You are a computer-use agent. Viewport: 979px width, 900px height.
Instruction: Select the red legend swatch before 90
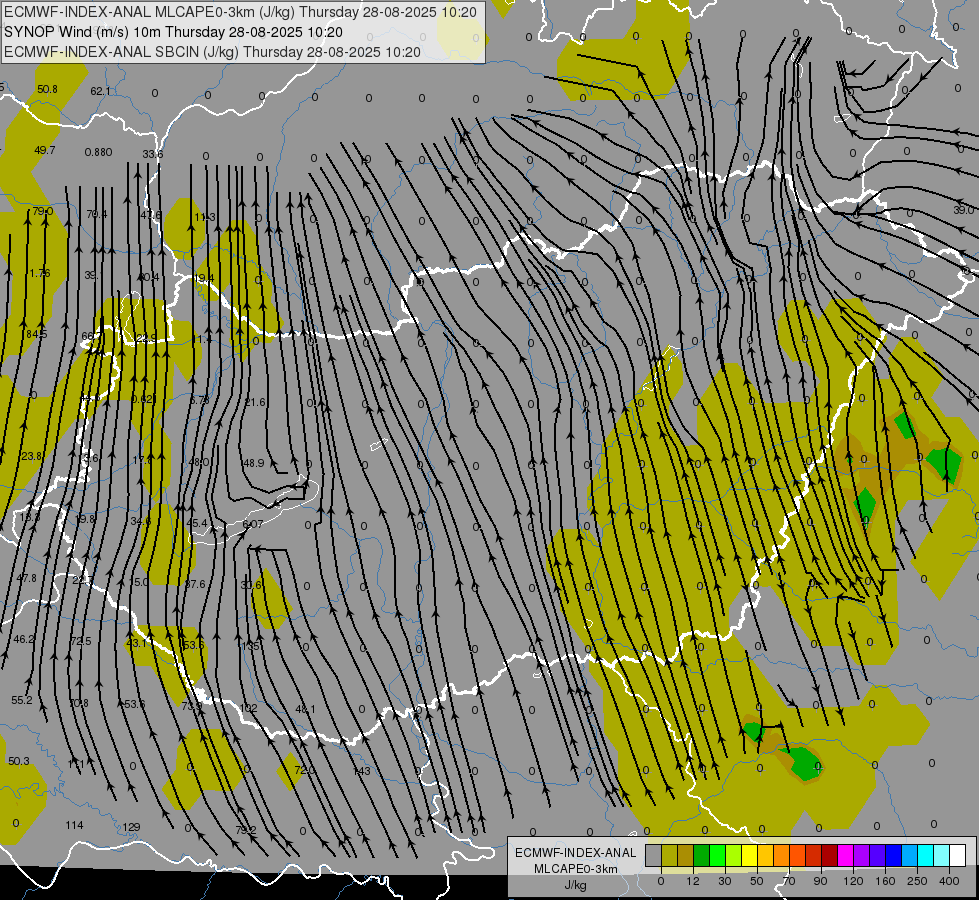[814, 855]
